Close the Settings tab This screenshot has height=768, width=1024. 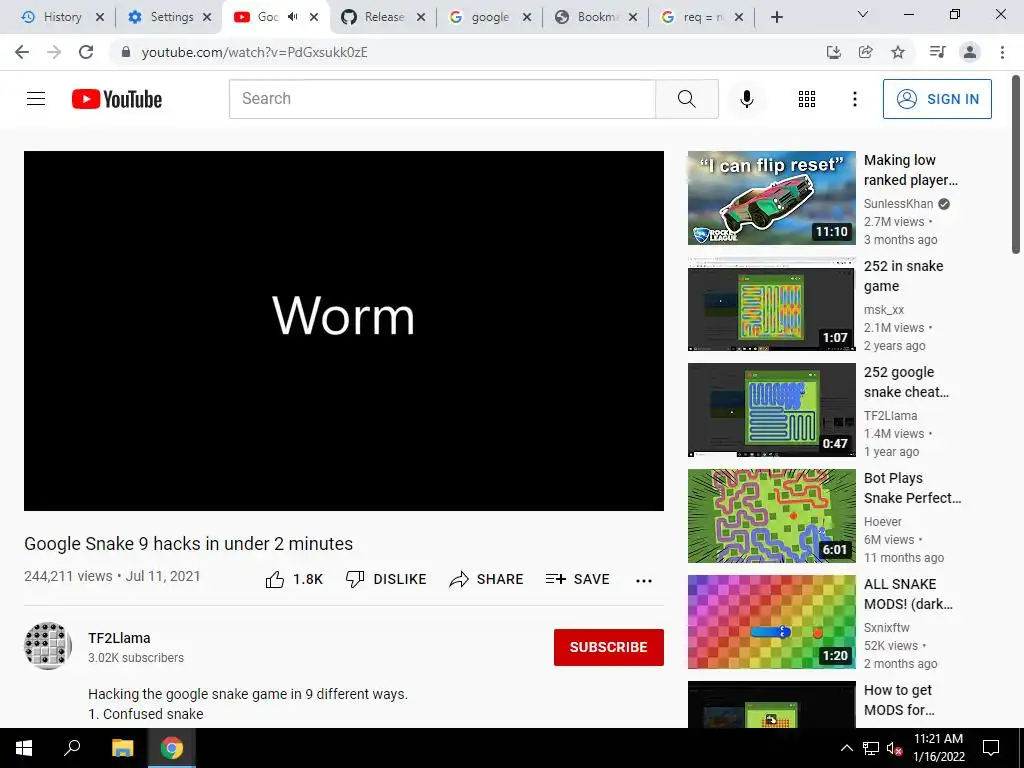tap(207, 17)
